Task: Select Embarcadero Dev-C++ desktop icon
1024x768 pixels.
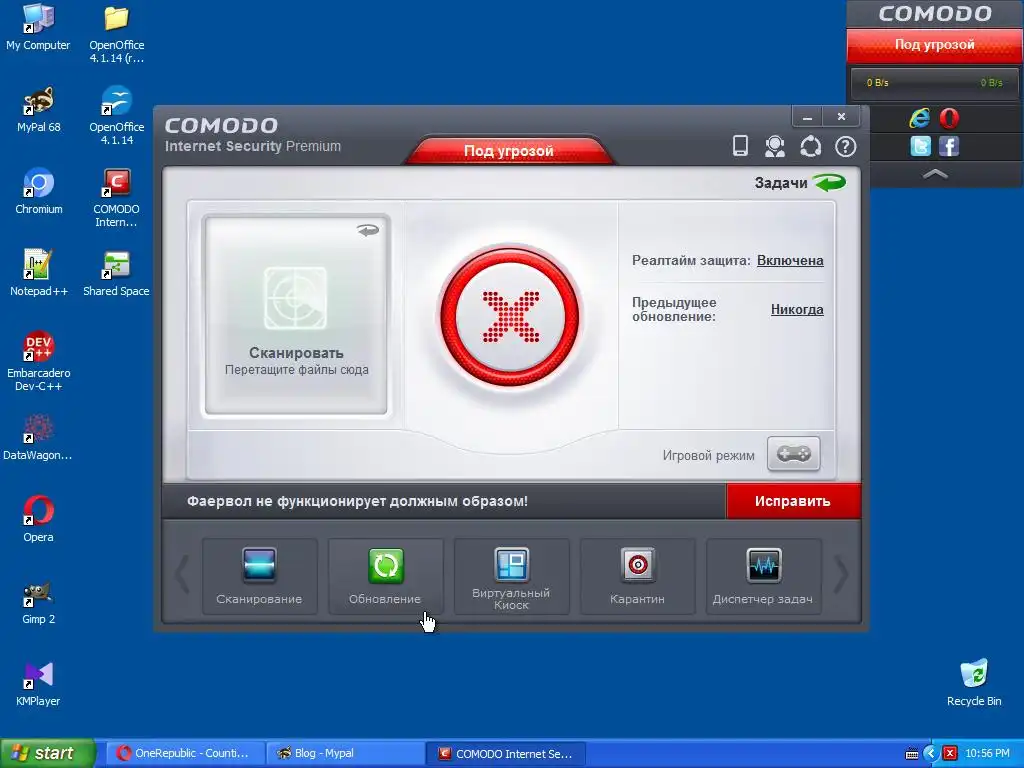Action: [x=39, y=362]
